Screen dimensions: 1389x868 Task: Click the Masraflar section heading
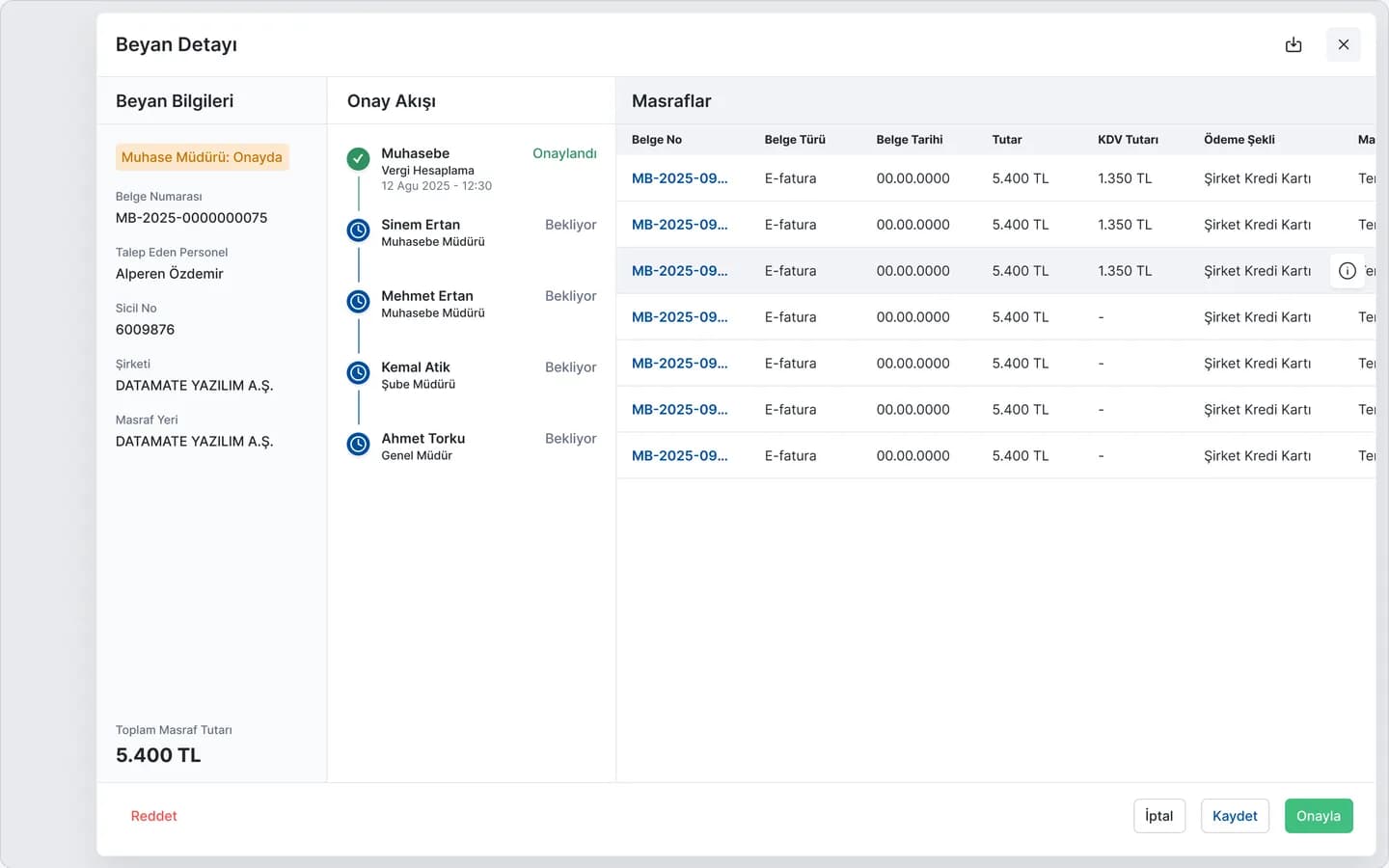point(671,101)
